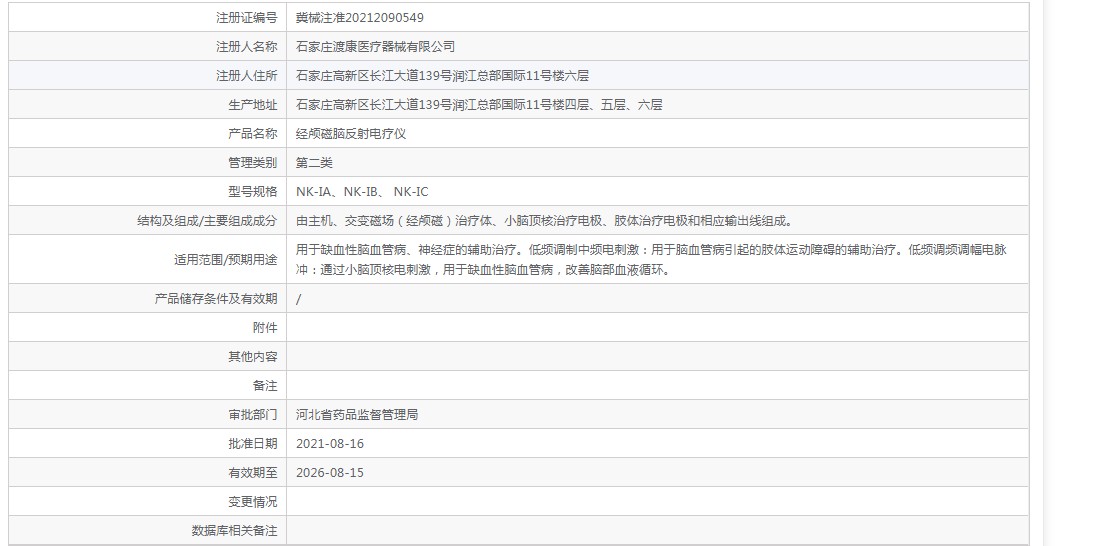Select registration number 冀械注准20212090549
The image size is (1104, 546).
(x=360, y=18)
